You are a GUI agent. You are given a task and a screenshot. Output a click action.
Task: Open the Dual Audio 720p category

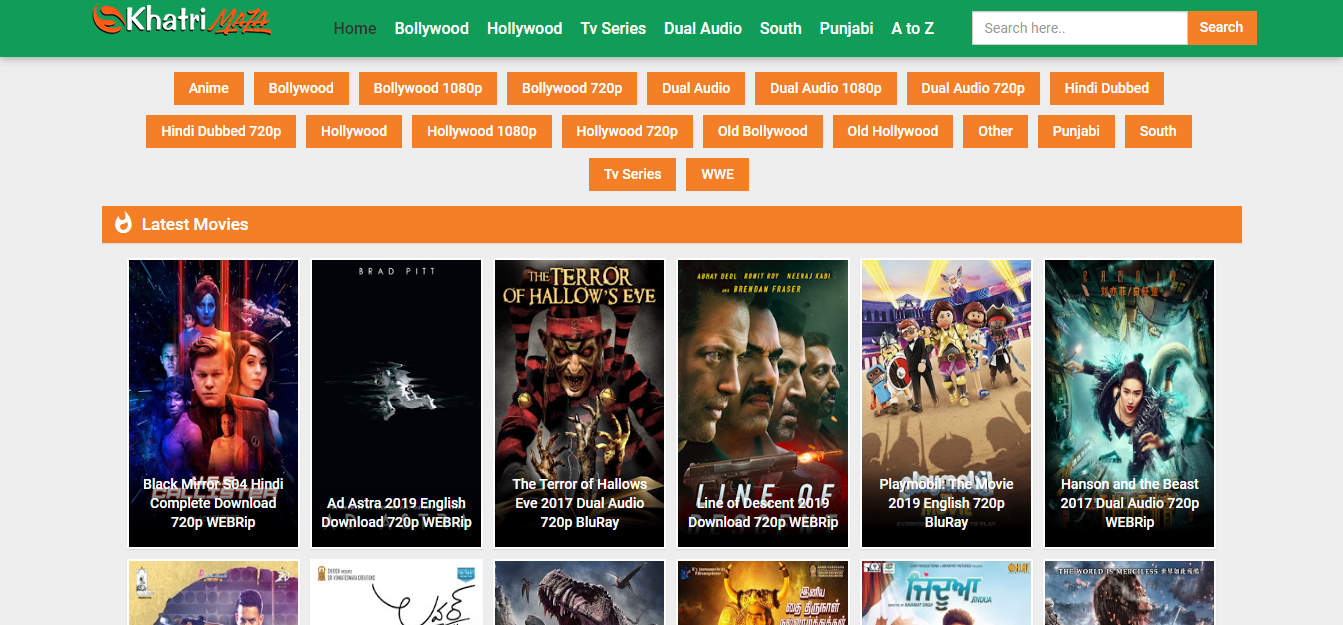(x=973, y=88)
